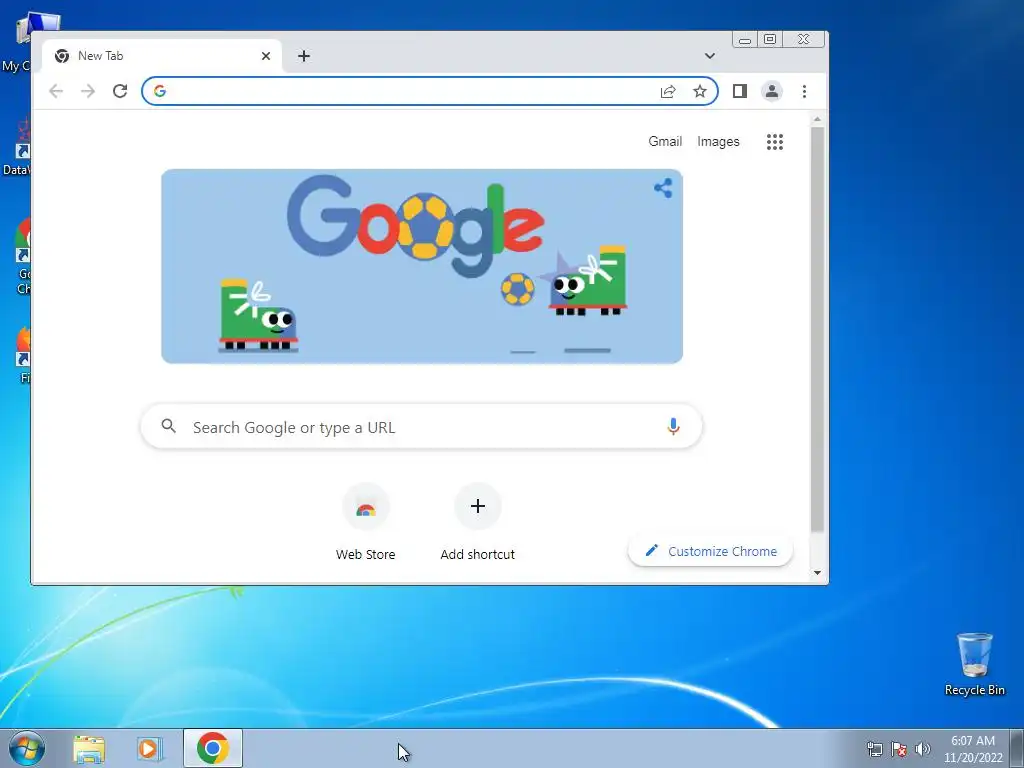Click the Customize Chrome button
This screenshot has height=768, width=1024.
(711, 551)
